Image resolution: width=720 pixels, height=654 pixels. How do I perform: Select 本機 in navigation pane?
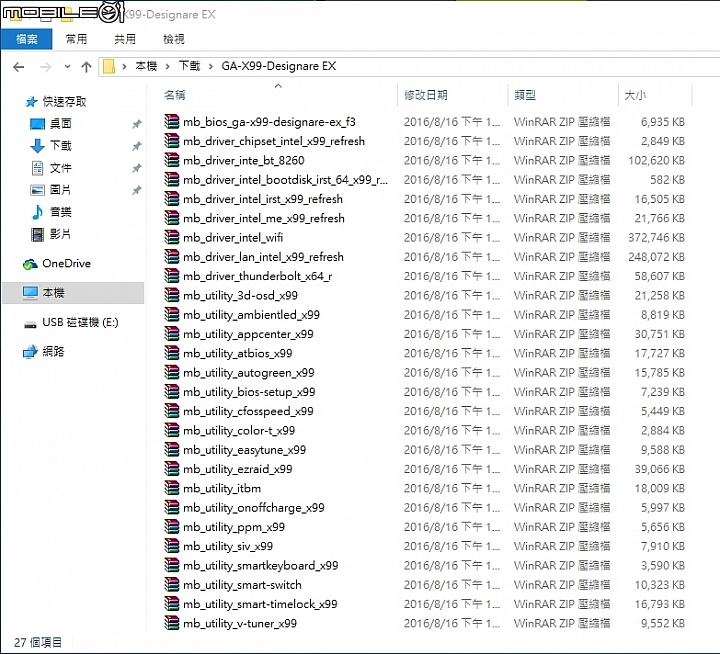[x=73, y=293]
